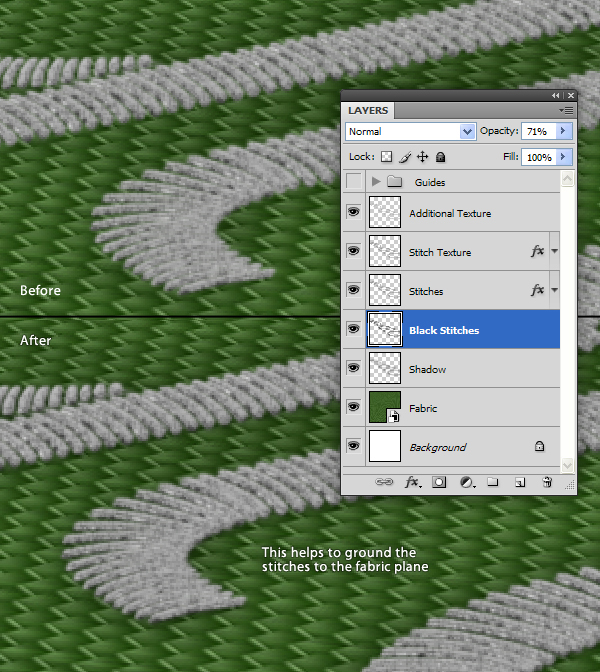Hide the Stitch Texture layer
The image size is (600, 672).
pos(354,251)
